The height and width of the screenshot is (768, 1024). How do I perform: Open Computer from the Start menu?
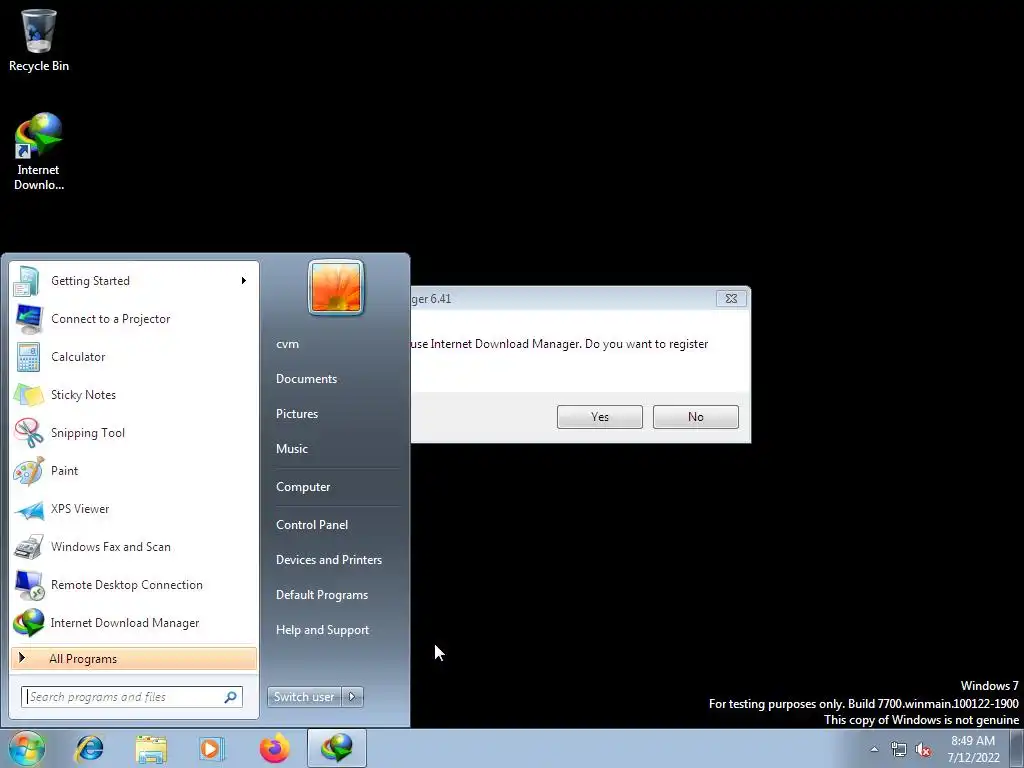click(303, 487)
